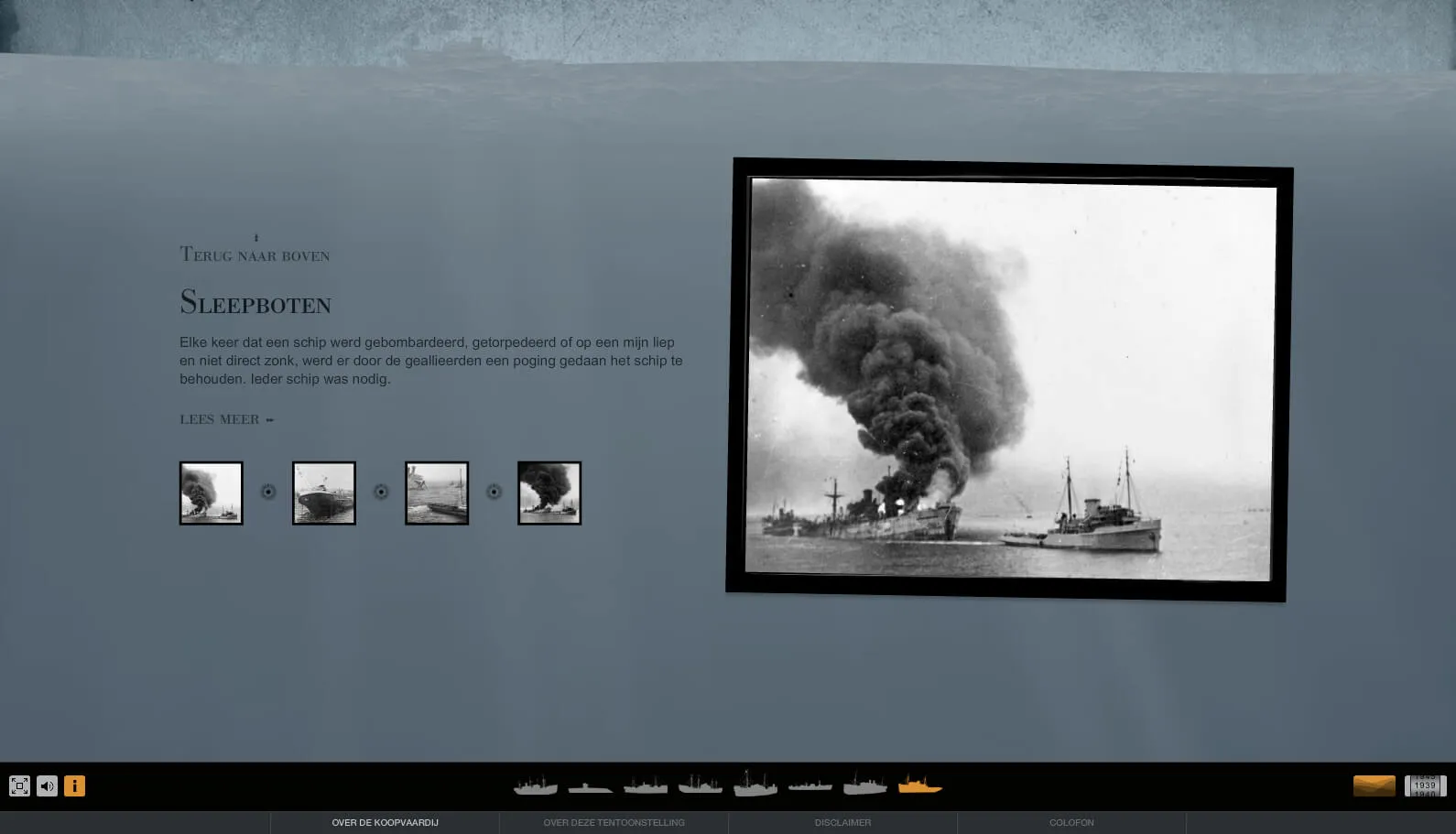The height and width of the screenshot is (834, 1456).
Task: Select the seventh ship silhouette
Action: [x=865, y=784]
